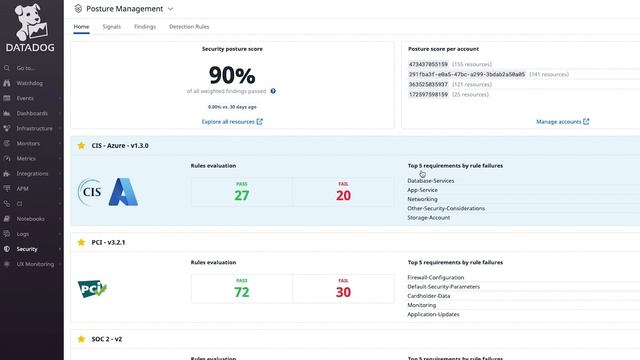Screen dimensions: 640x360
Task: Select App-Service requirement
Action: tap(422, 190)
